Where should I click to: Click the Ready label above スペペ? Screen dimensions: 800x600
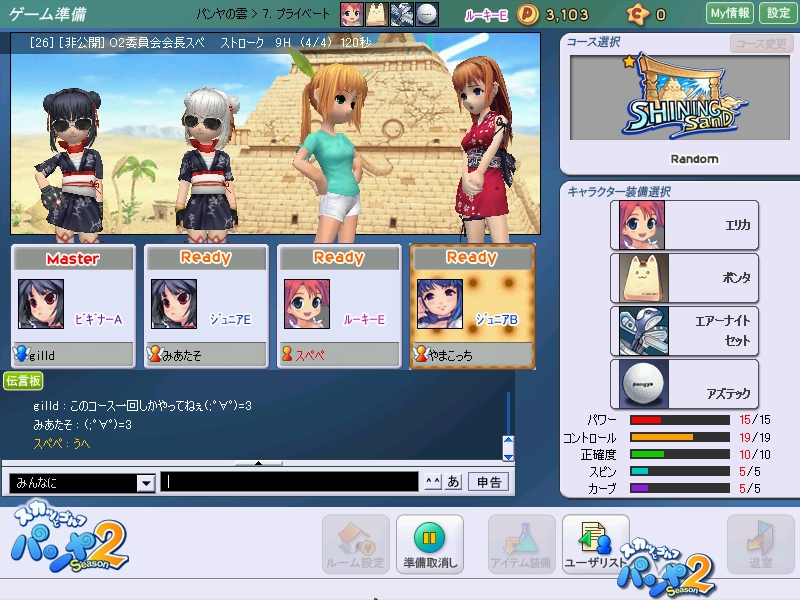339,258
